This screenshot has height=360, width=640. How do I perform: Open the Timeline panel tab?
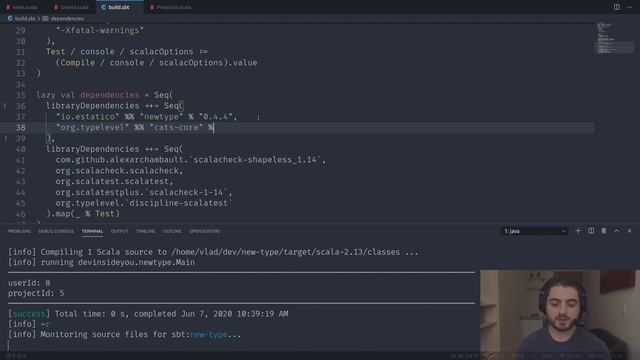pos(145,231)
